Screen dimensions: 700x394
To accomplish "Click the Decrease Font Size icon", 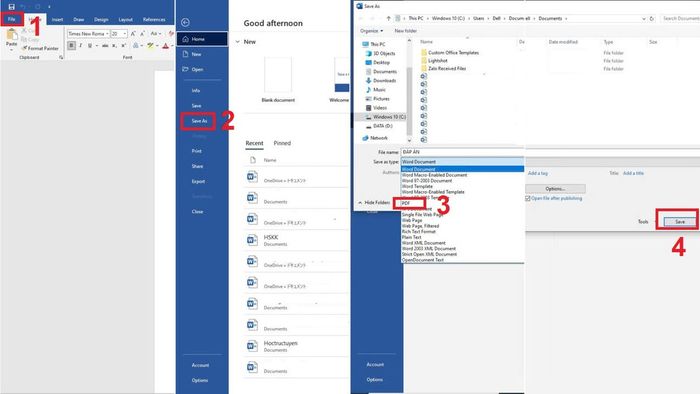I will 142,33.
